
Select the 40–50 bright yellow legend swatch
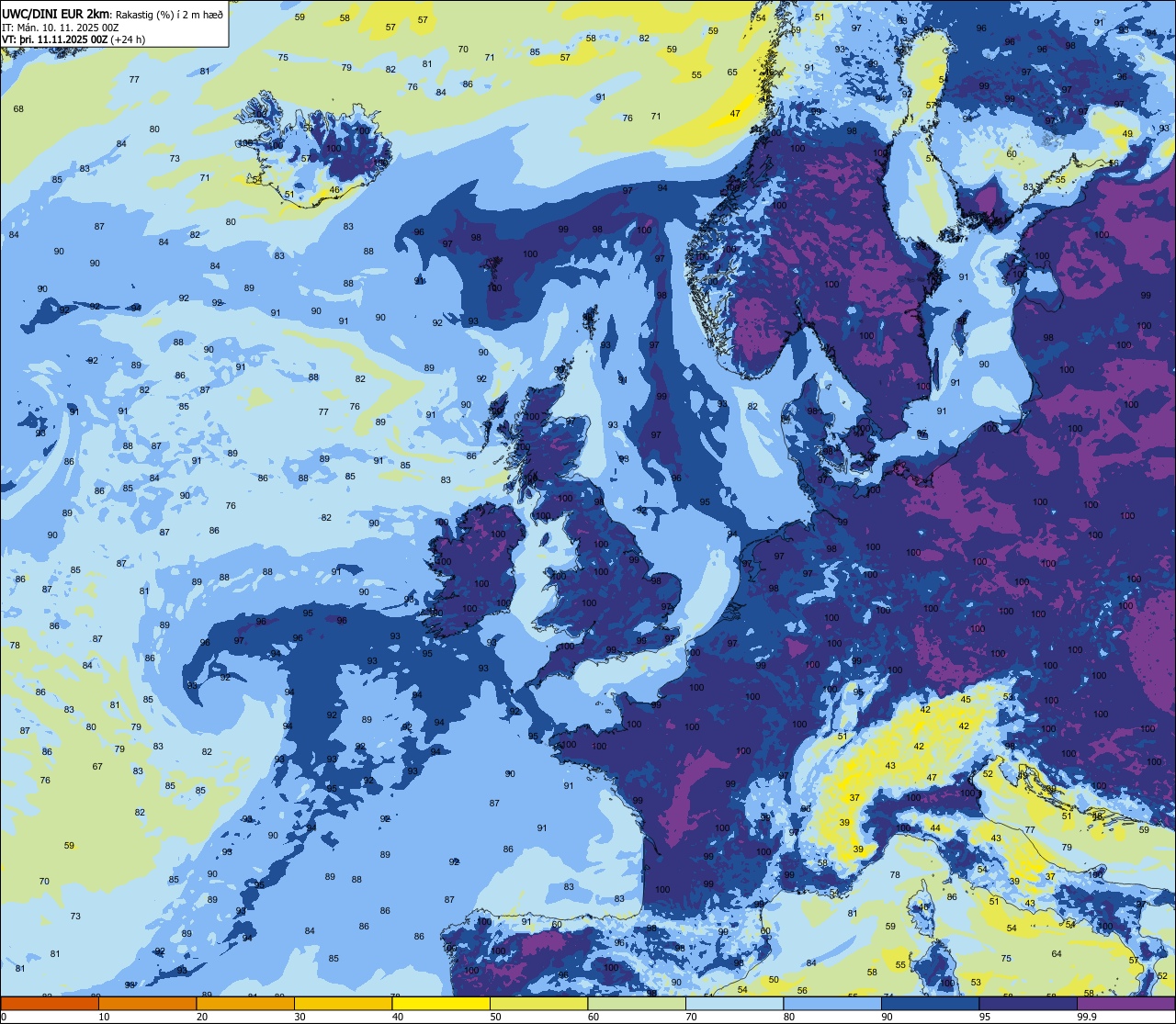(441, 1003)
